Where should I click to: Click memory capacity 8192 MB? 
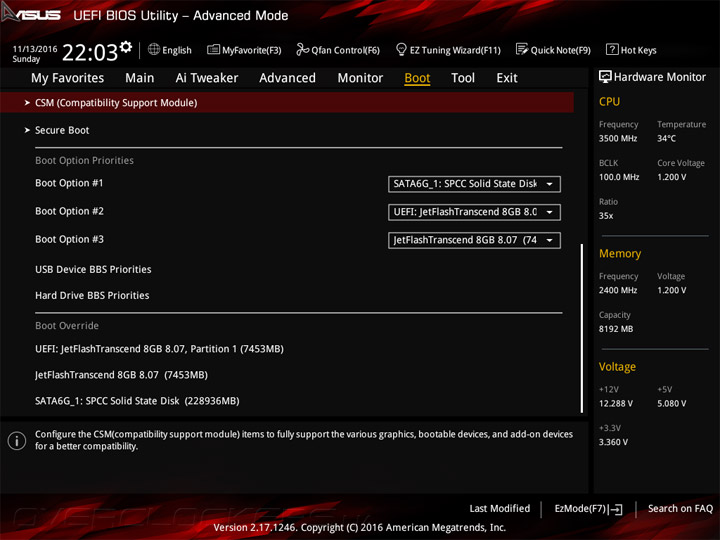[x=616, y=329]
